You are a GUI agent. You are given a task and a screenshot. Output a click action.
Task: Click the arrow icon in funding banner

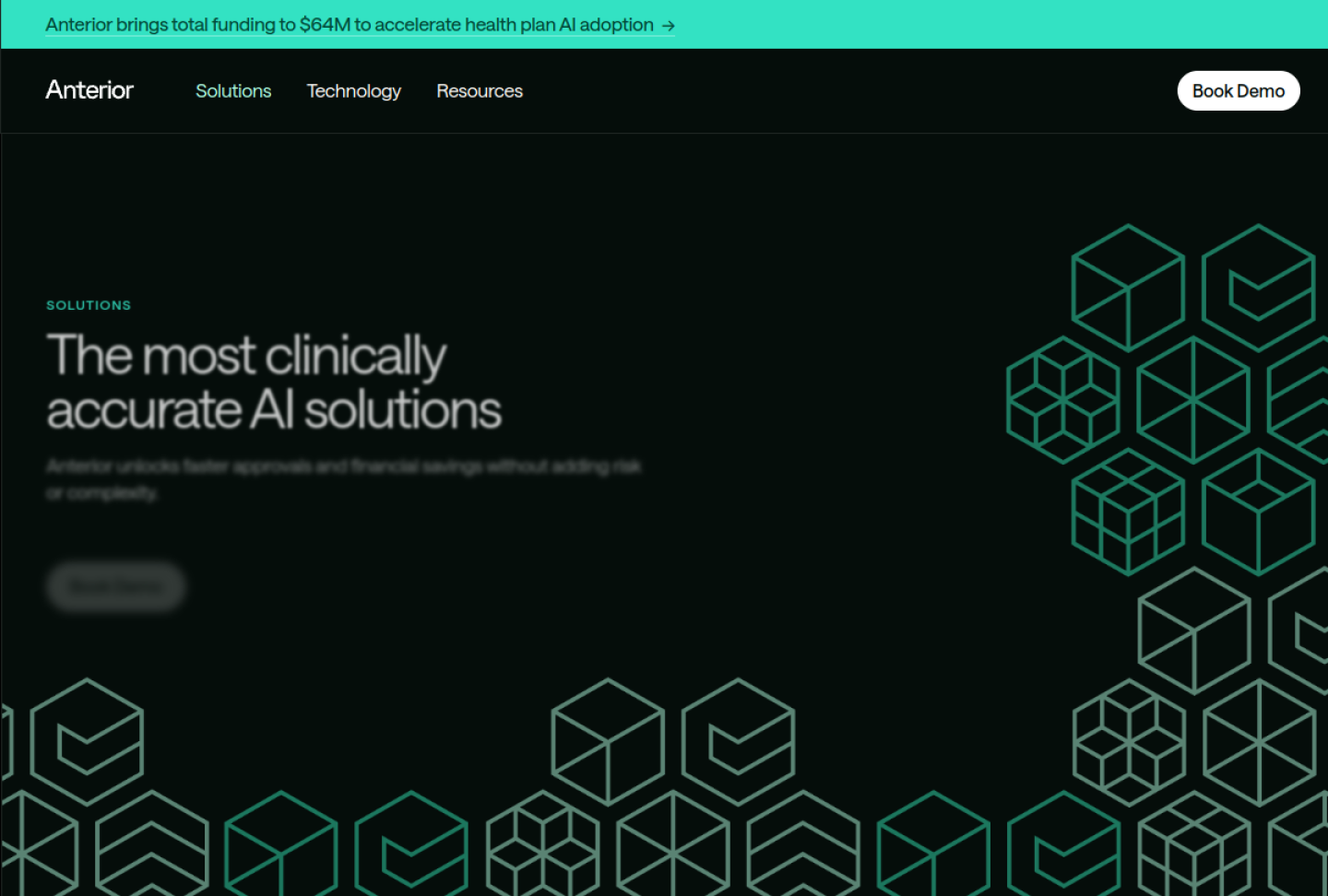pyautogui.click(x=668, y=26)
